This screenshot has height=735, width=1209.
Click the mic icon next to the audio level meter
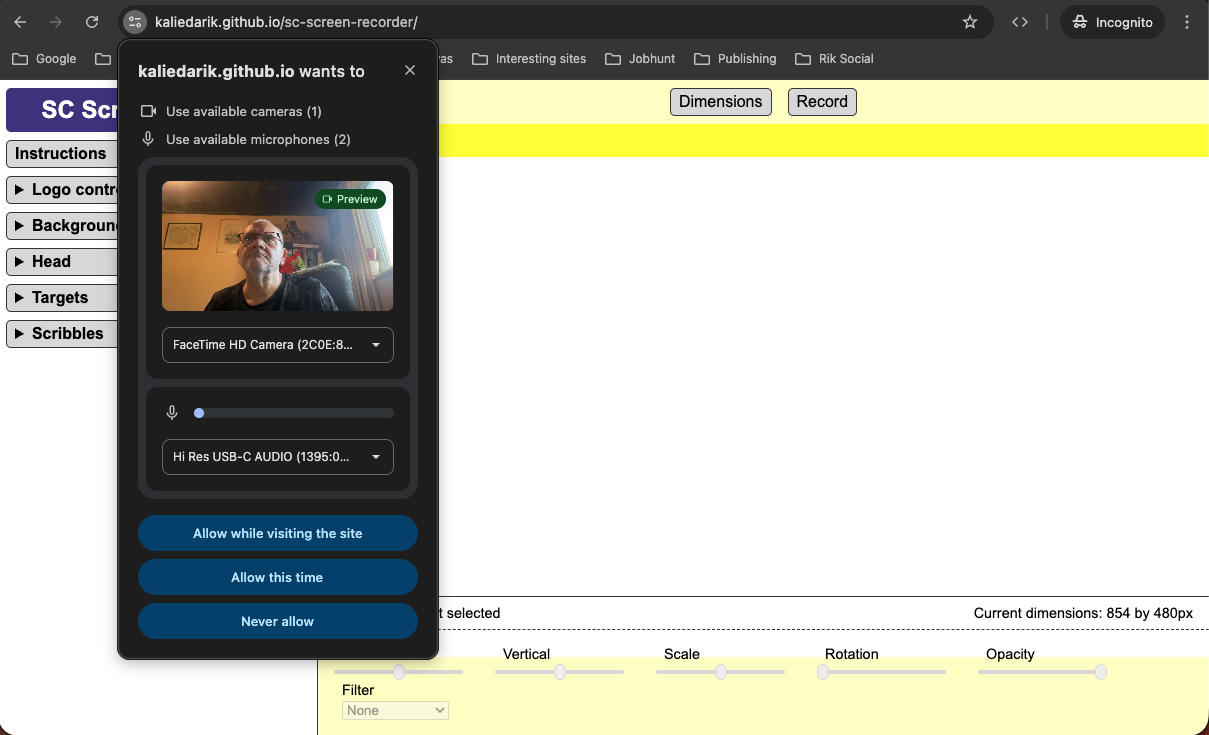coord(171,412)
